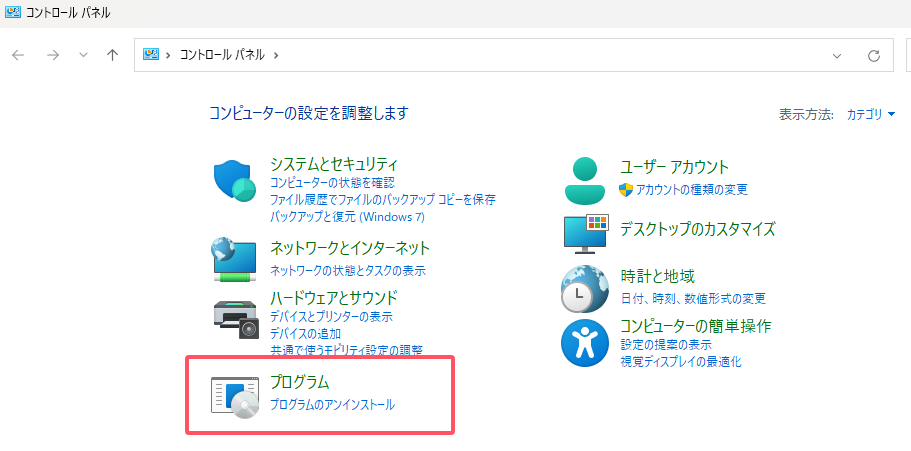This screenshot has width=911, height=451.
Task: Open ファイル履歴でファイルのバックアップ コピーを保存 link
Action: click(x=383, y=200)
